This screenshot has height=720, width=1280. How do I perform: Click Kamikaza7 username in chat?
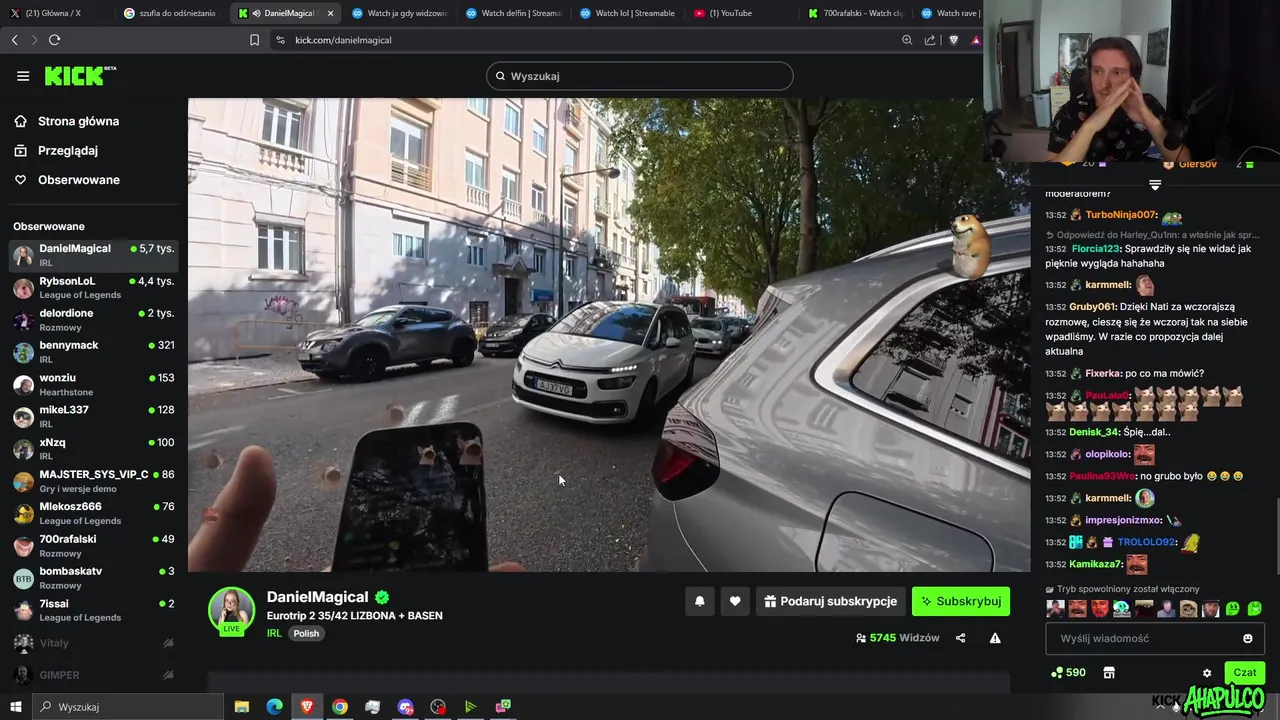[1096, 564]
